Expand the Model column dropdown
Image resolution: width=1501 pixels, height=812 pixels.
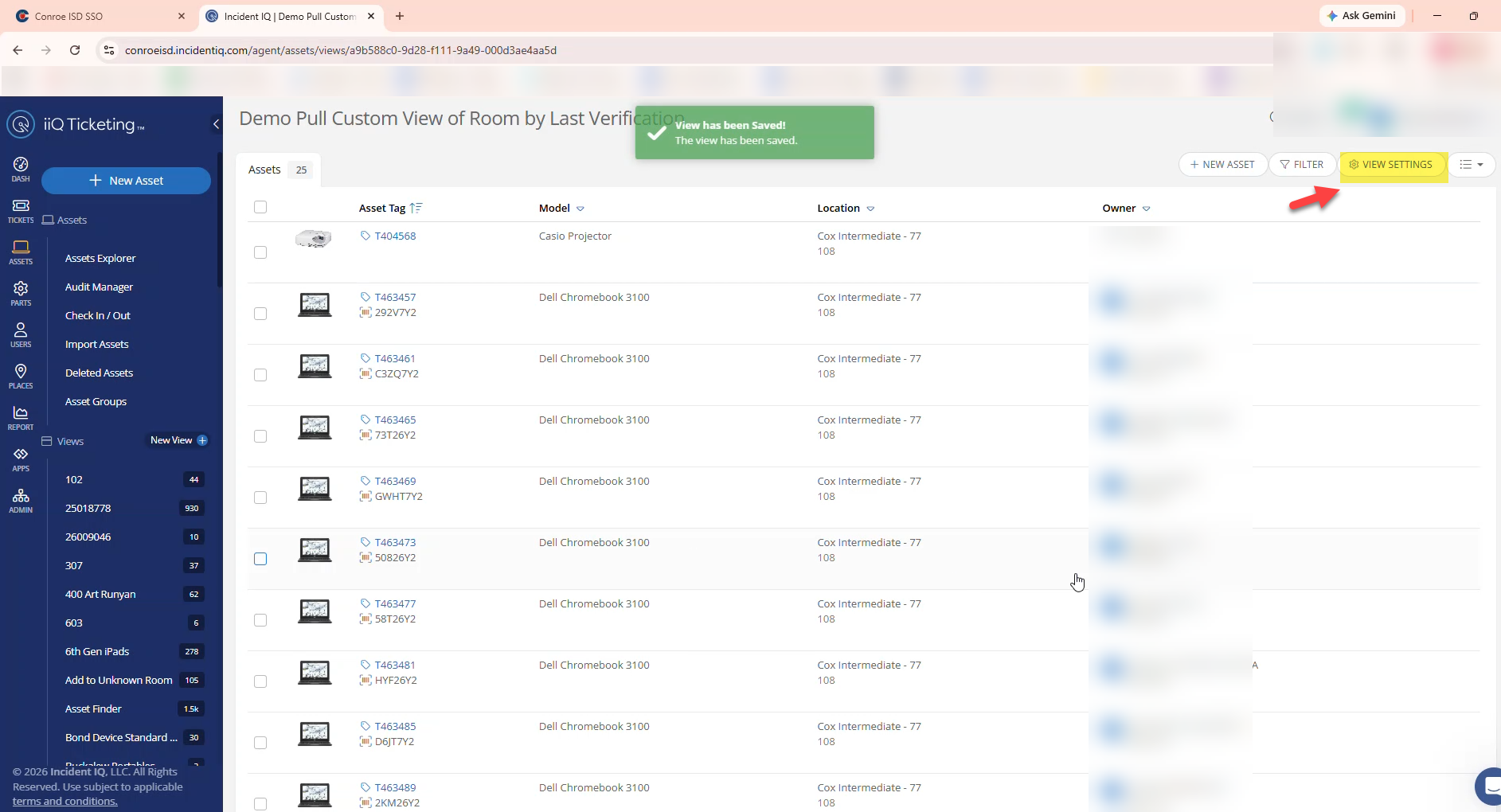point(580,209)
